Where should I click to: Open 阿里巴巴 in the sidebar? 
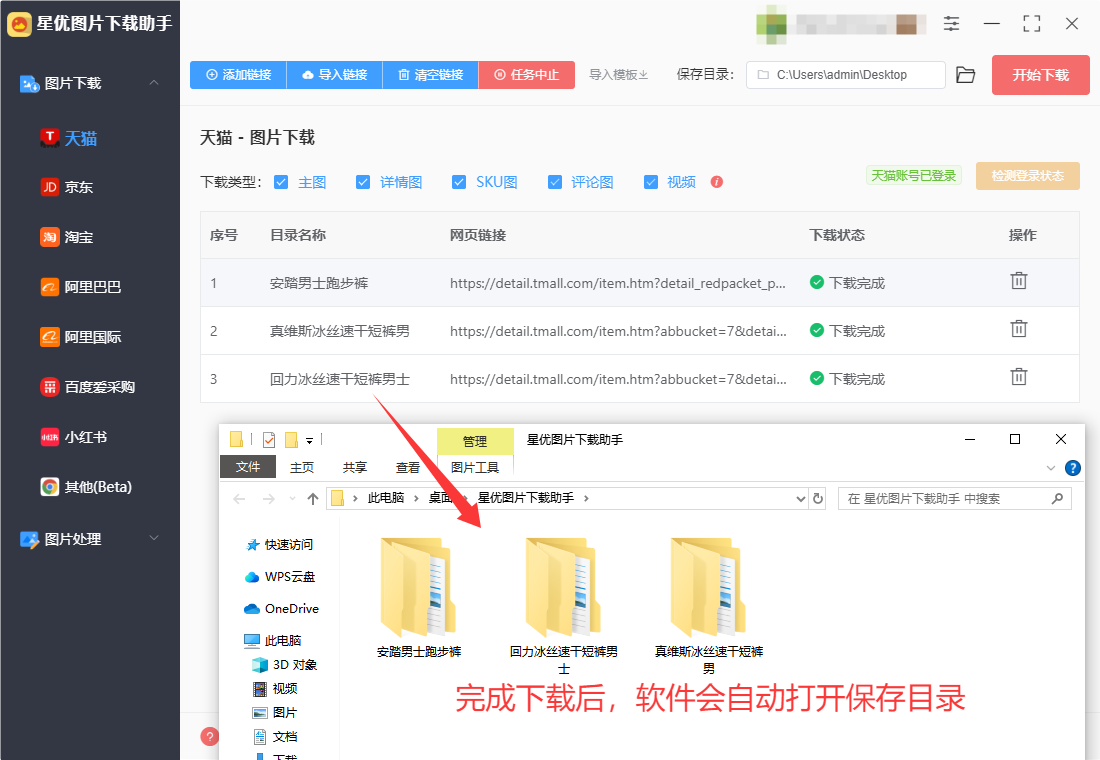pyautogui.click(x=81, y=287)
